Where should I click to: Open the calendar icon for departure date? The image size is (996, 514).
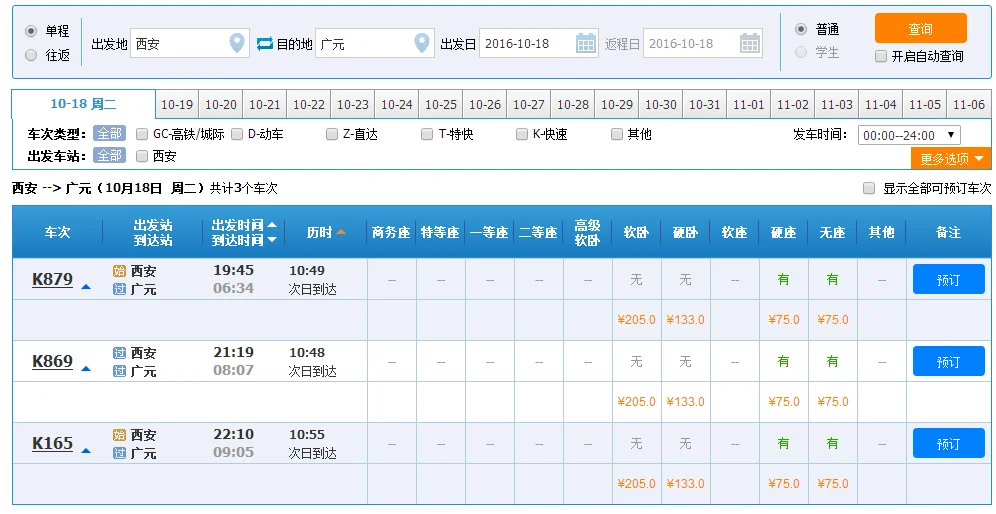point(586,43)
